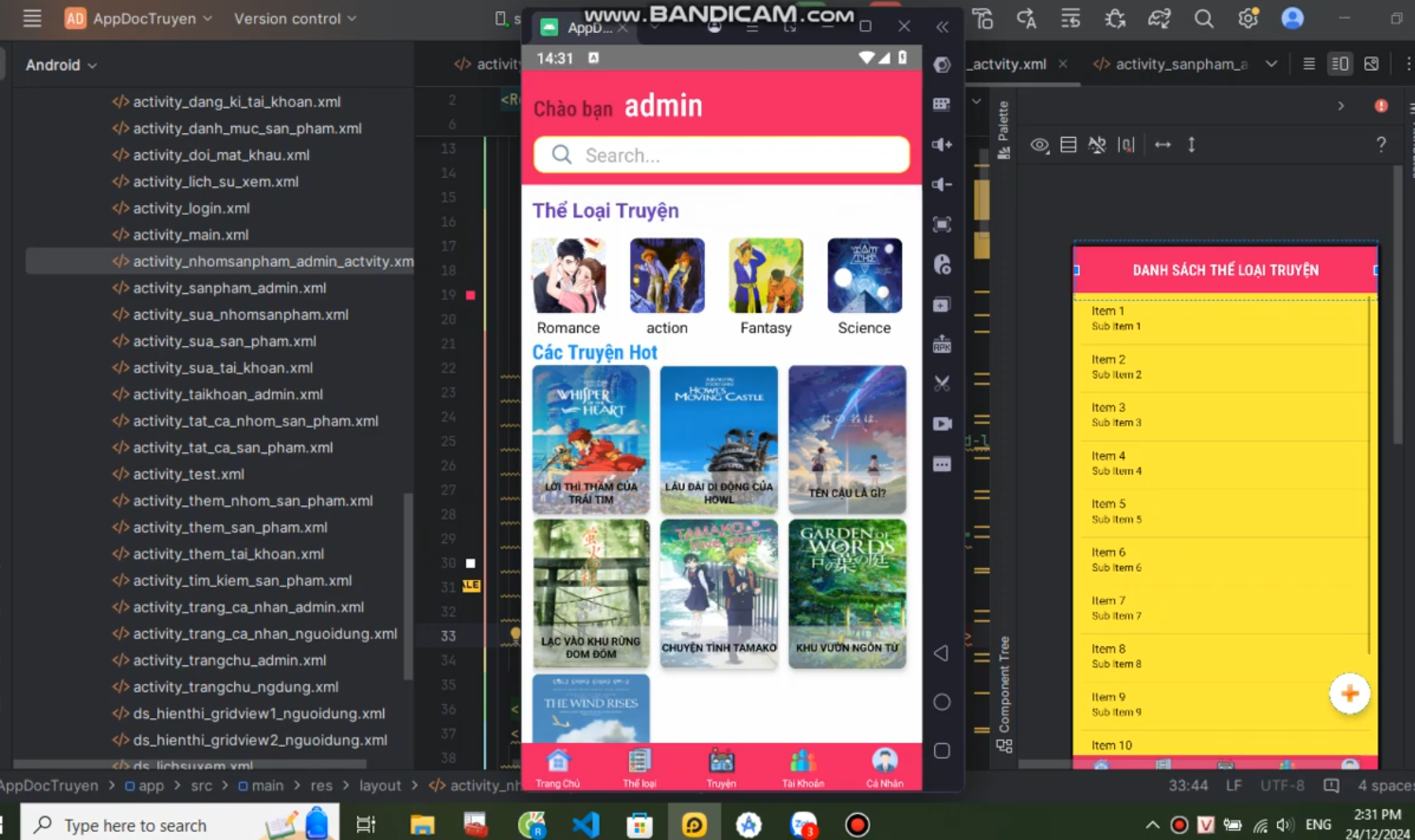Open the Android Studio main hamburger menu
The height and width of the screenshot is (840, 1415).
32,18
